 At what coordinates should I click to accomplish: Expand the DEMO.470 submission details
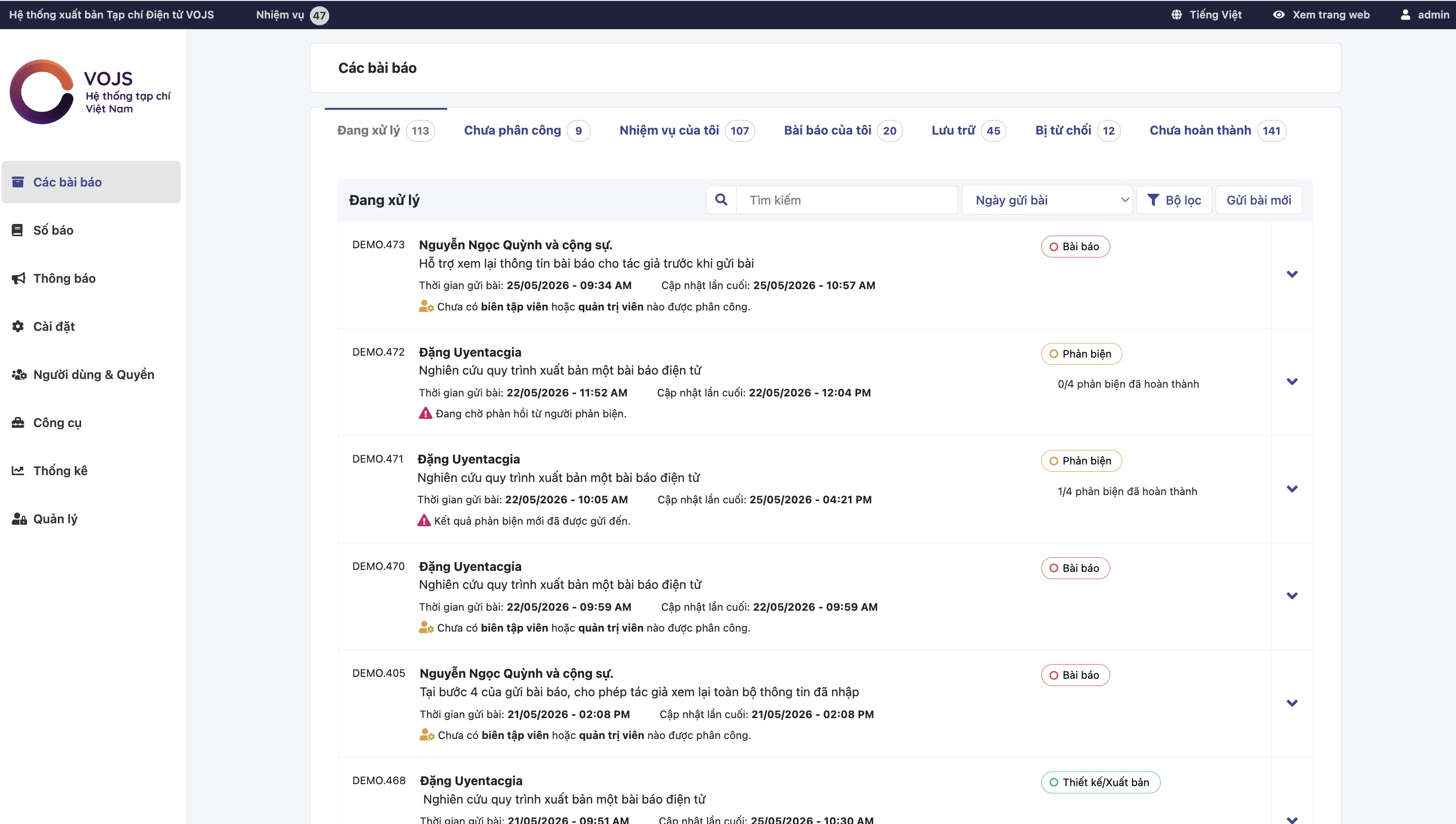point(1292,596)
